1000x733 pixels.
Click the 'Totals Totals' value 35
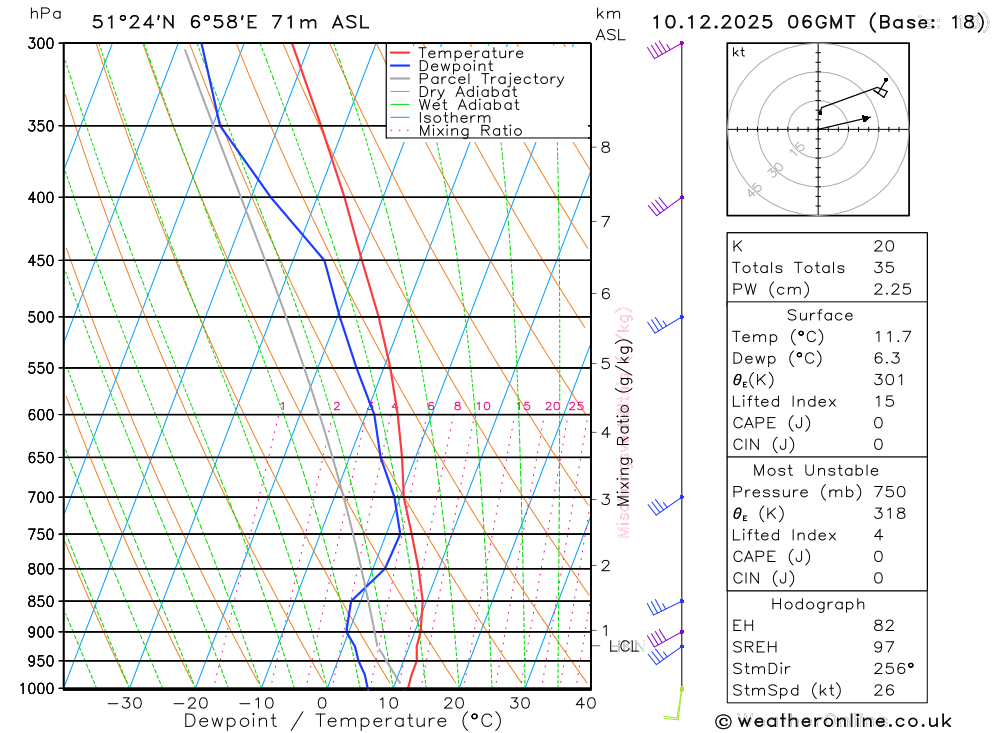click(884, 268)
